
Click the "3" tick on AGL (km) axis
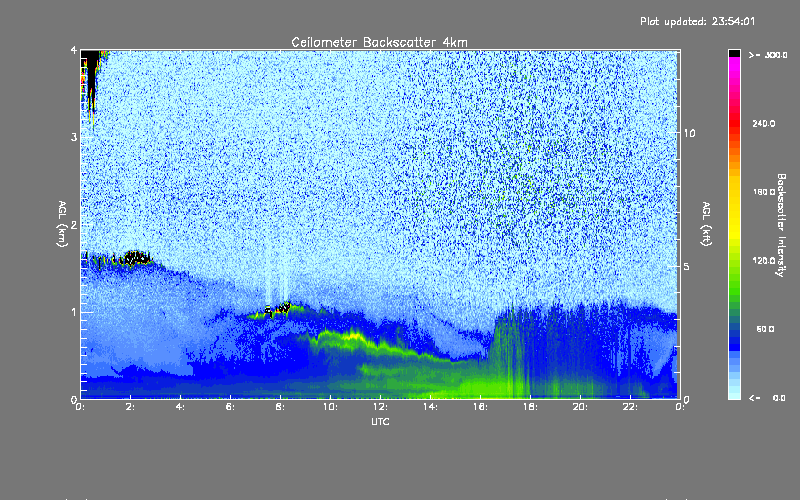(74, 137)
